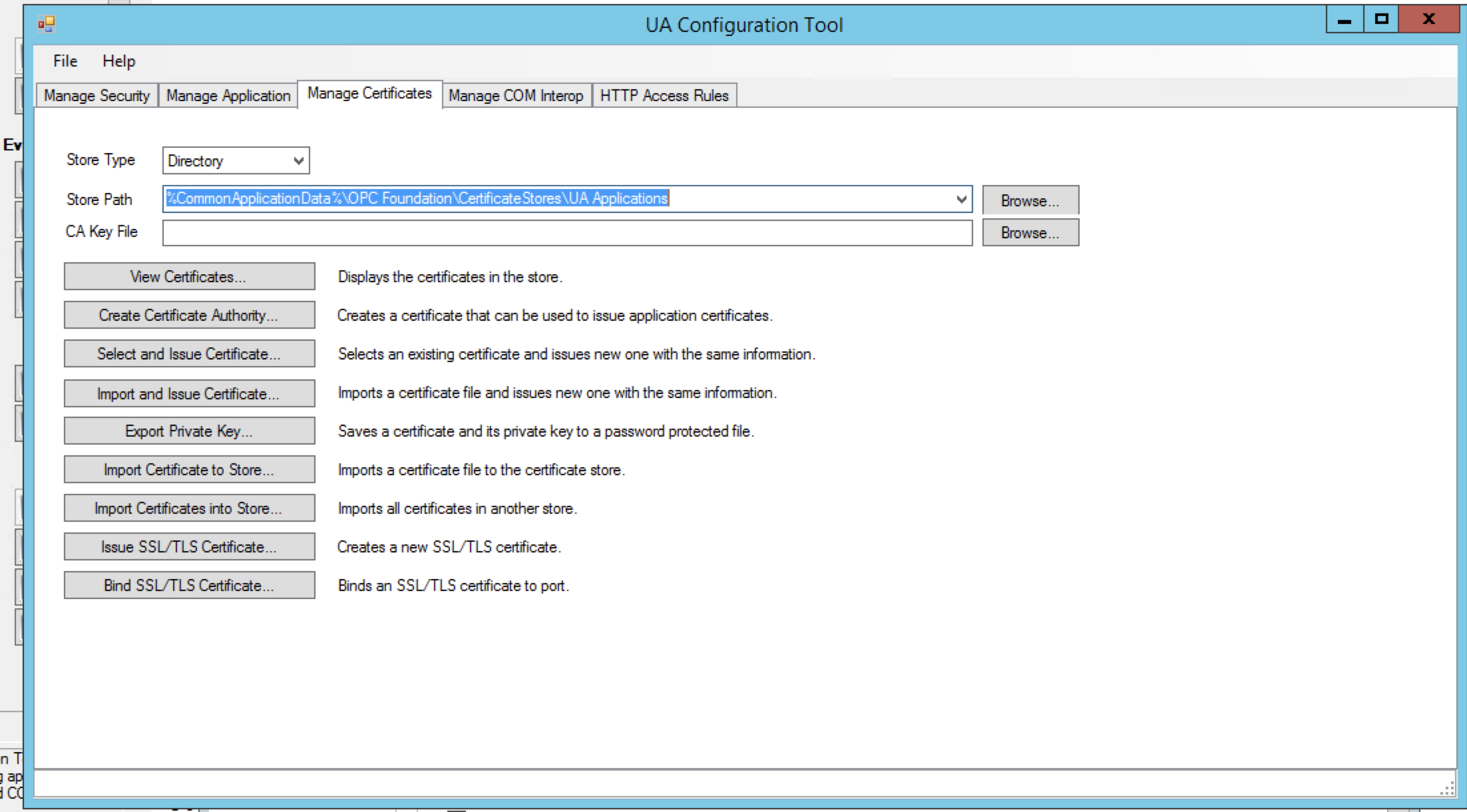Open Create Certificate Authority dialog
The image size is (1467, 812).
[189, 315]
